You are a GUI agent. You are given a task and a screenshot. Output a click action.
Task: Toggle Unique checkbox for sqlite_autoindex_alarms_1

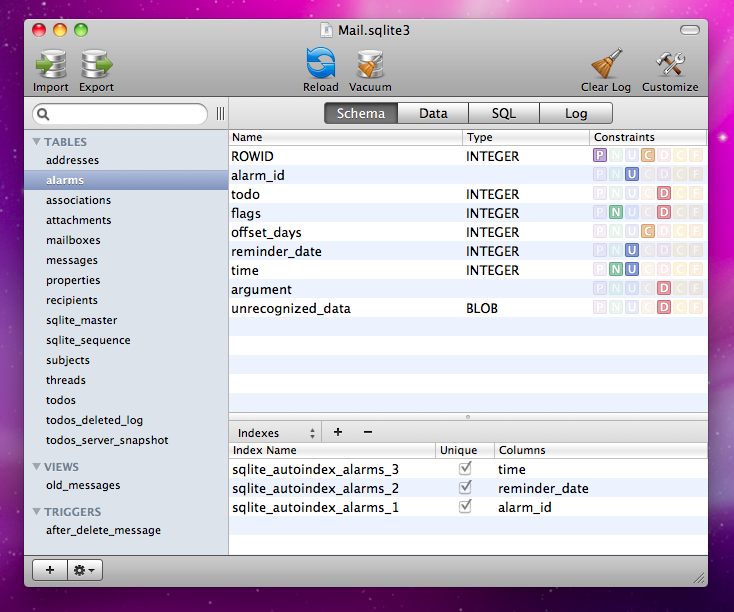pyautogui.click(x=465, y=507)
